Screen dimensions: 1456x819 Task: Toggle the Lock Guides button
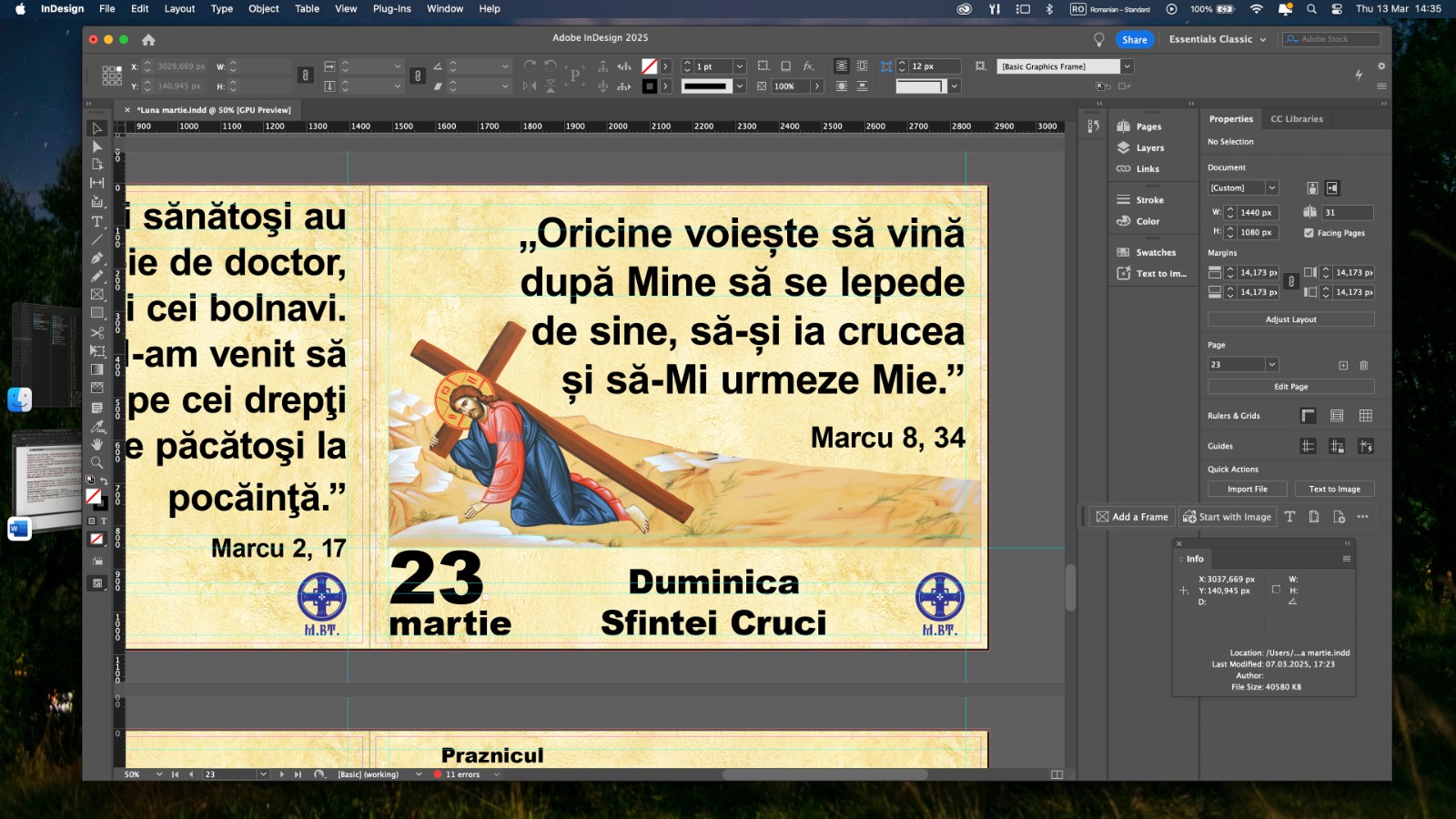[x=1337, y=446]
